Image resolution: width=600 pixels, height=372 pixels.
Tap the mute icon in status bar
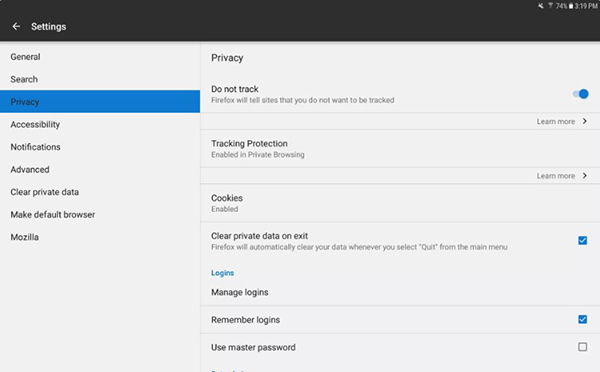541,6
